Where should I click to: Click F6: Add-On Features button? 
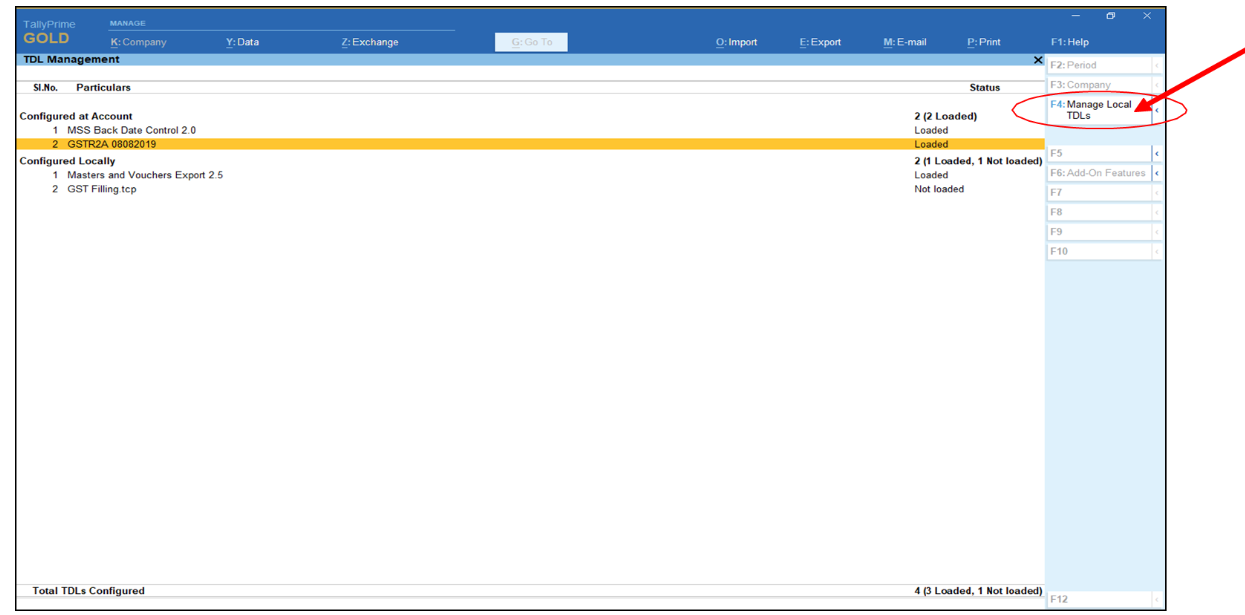point(1099,173)
